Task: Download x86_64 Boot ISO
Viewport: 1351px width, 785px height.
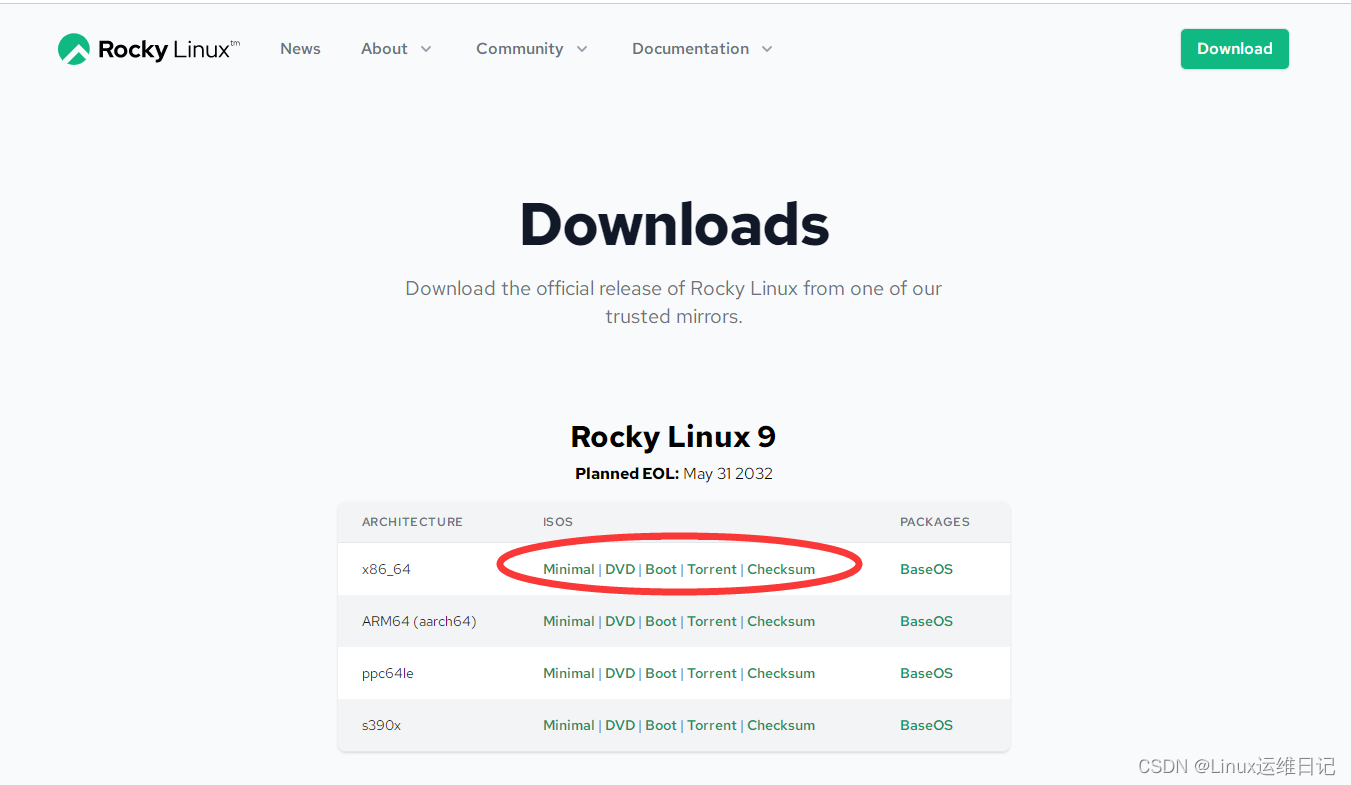Action: [x=661, y=569]
